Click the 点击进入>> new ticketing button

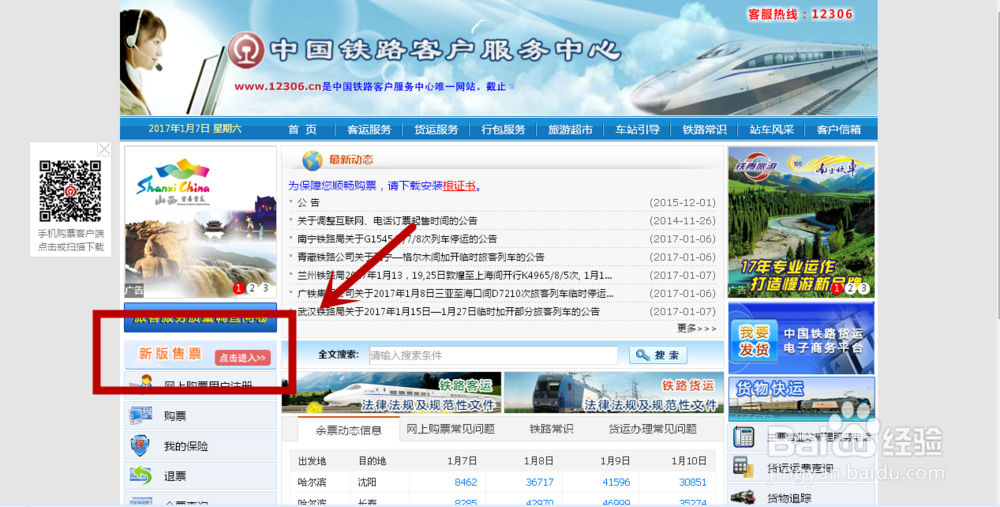[x=242, y=358]
